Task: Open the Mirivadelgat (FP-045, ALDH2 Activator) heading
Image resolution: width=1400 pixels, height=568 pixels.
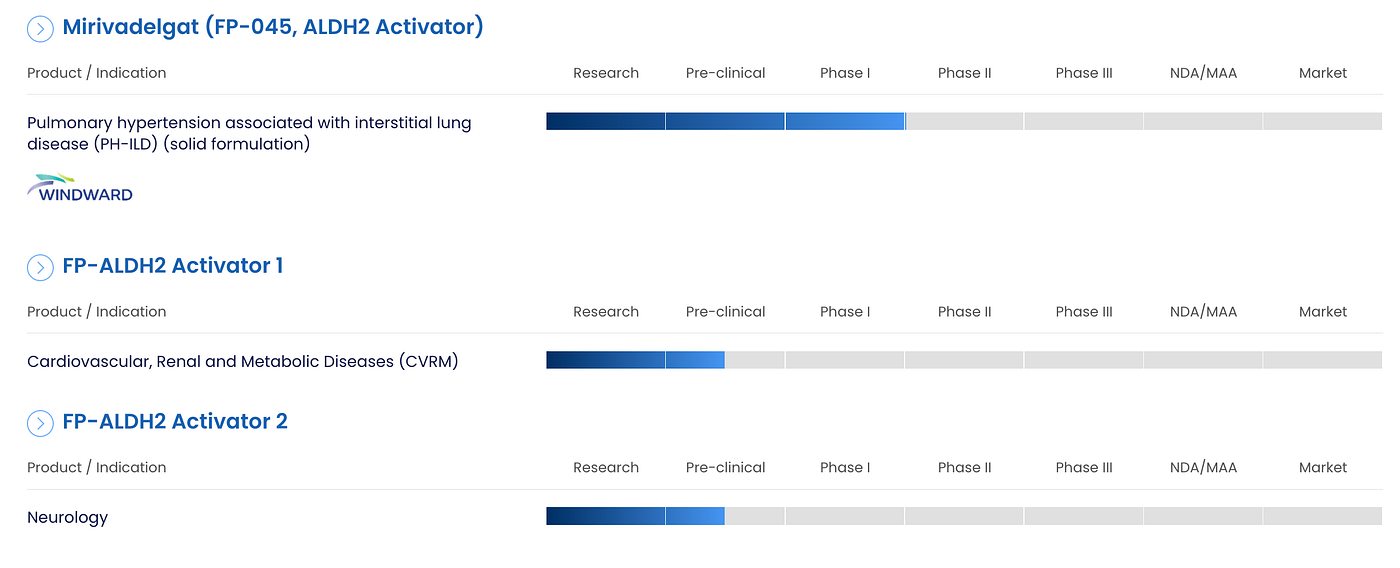Action: pos(273,27)
